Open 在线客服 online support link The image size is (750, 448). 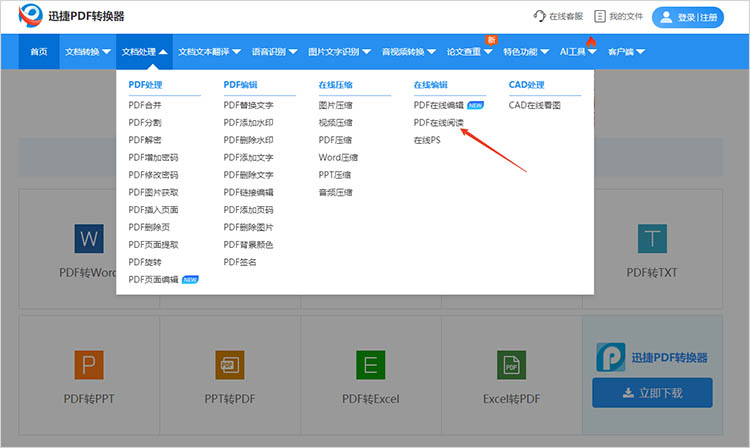(558, 16)
